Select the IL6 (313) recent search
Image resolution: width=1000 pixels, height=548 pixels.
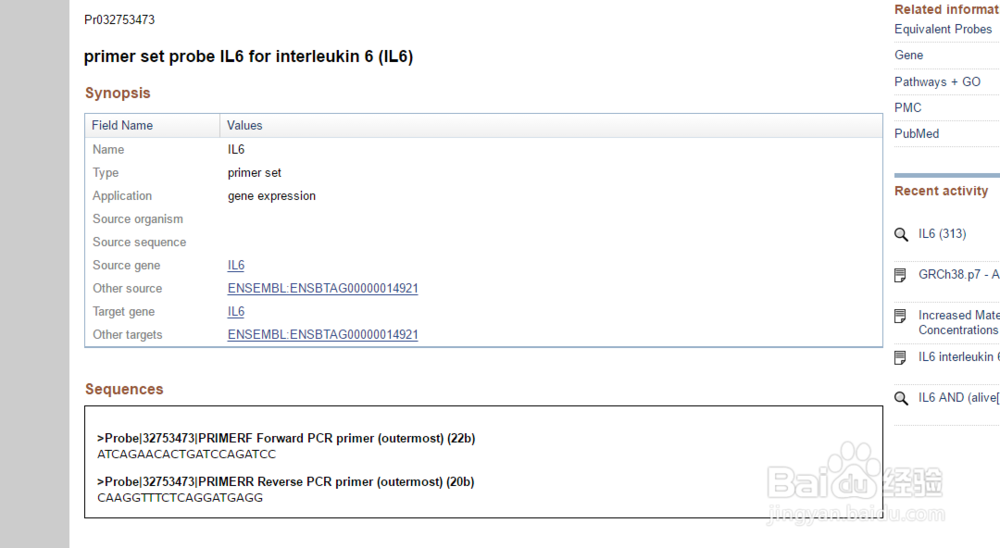(942, 234)
